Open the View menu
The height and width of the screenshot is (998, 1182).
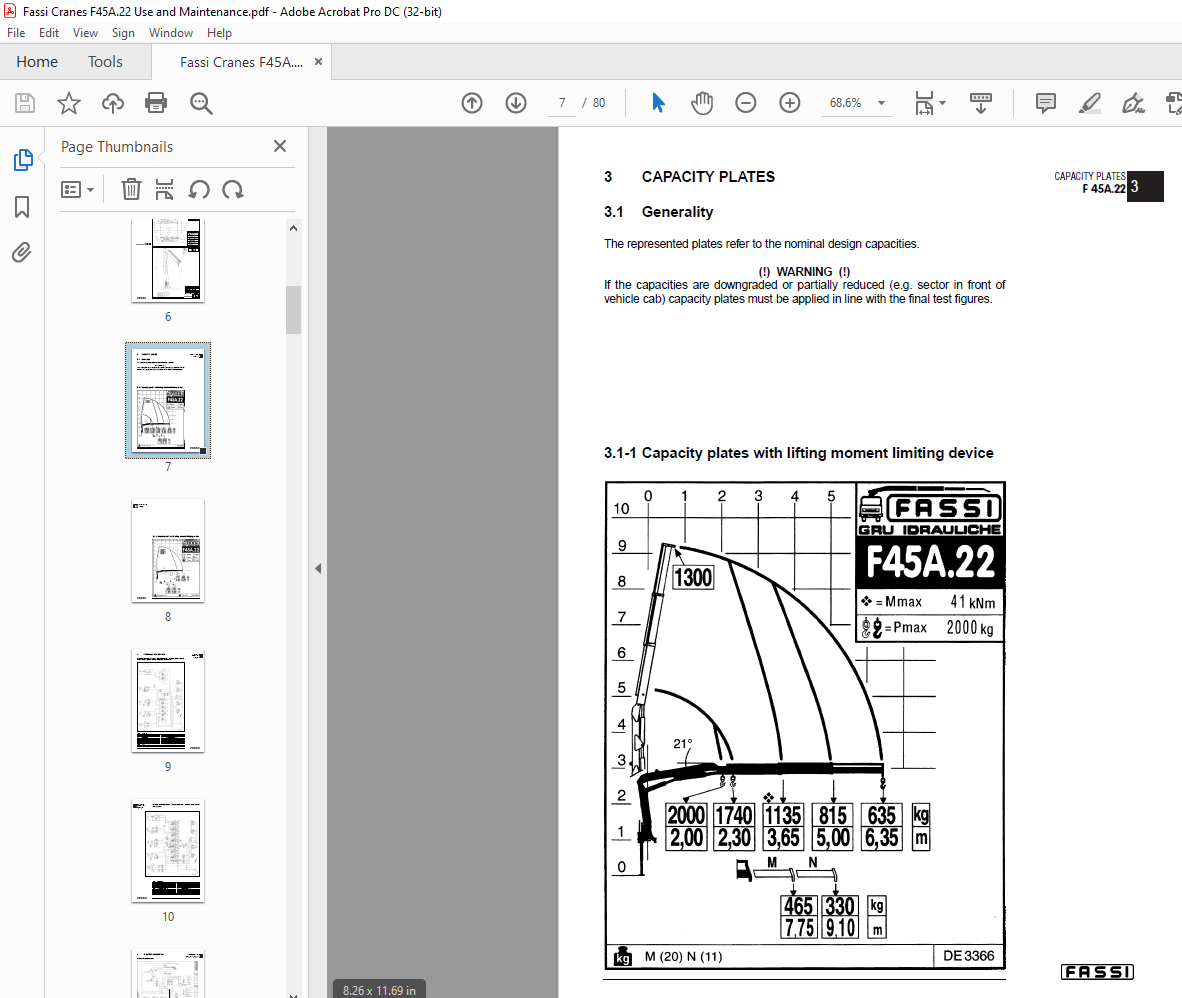(x=85, y=33)
